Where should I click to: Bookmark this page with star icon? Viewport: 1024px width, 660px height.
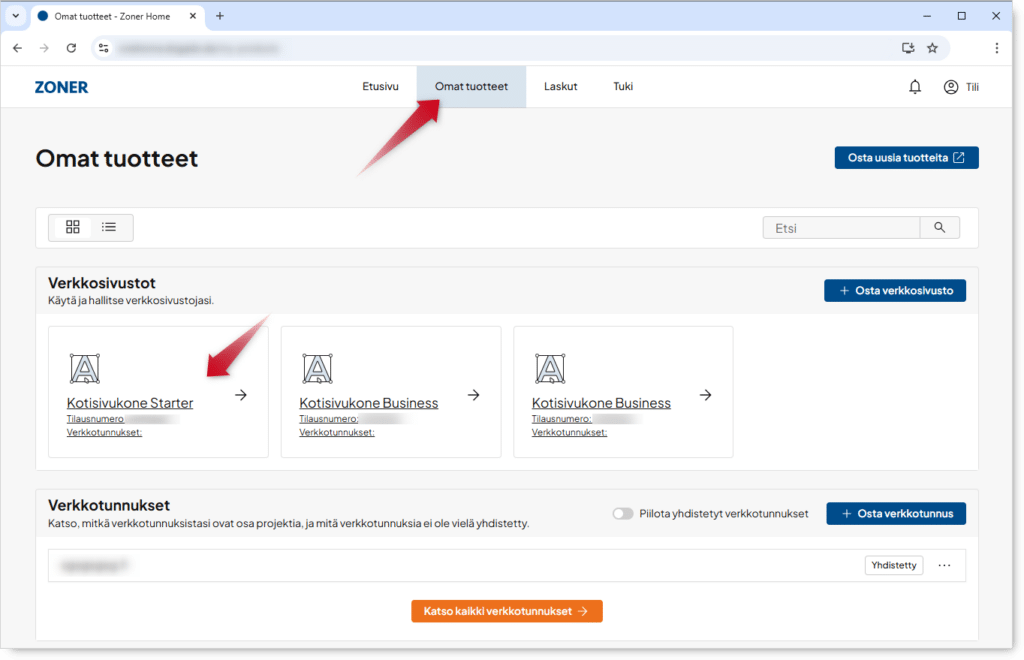click(x=932, y=47)
